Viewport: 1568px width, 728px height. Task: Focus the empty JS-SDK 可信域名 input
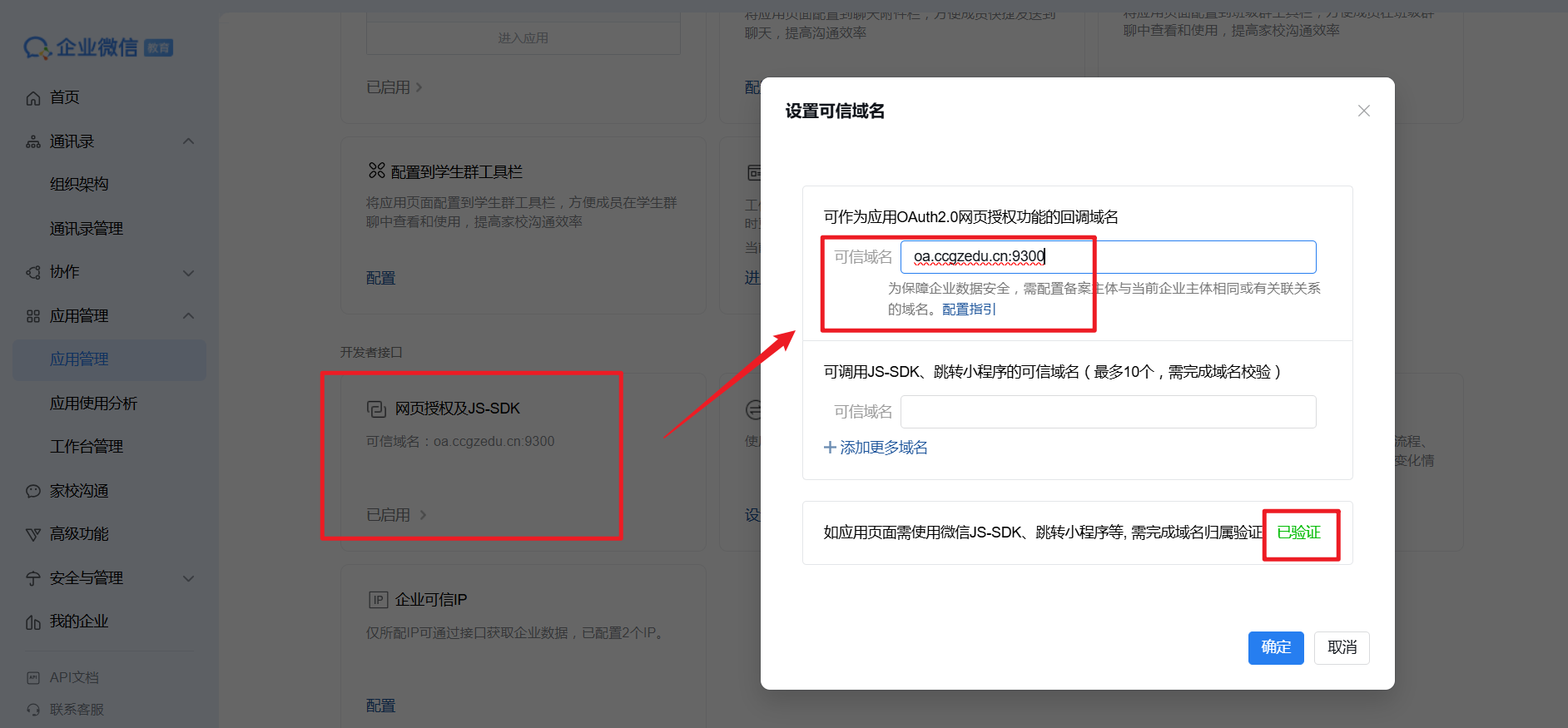pos(1109,412)
